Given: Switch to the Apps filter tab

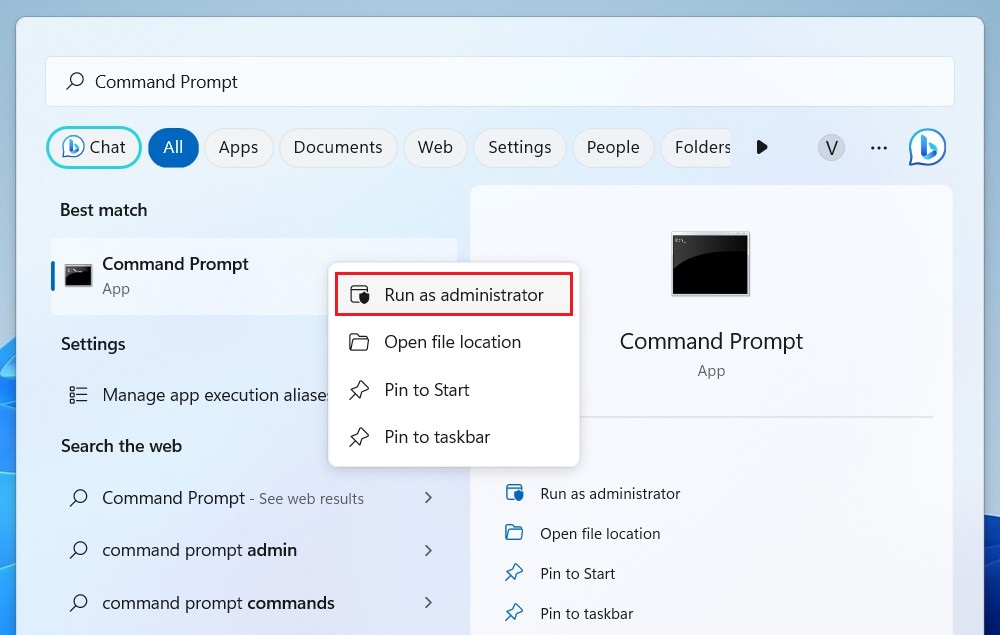Looking at the screenshot, I should point(239,147).
